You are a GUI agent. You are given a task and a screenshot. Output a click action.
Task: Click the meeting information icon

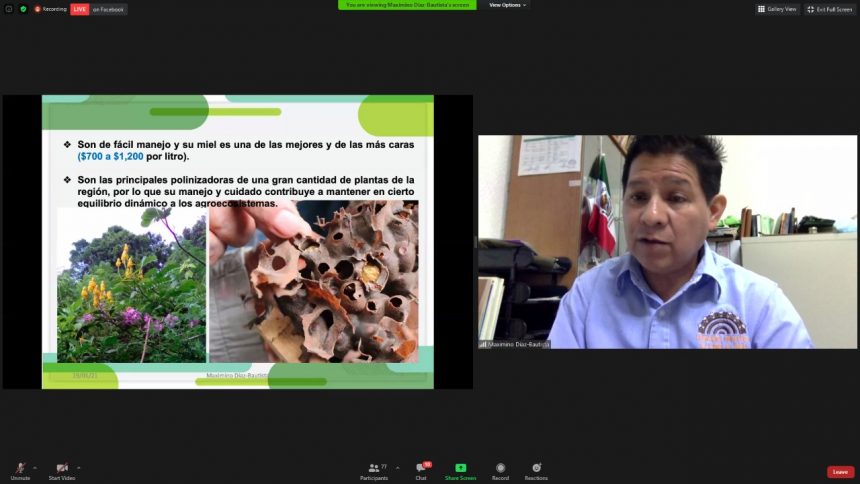[9, 9]
